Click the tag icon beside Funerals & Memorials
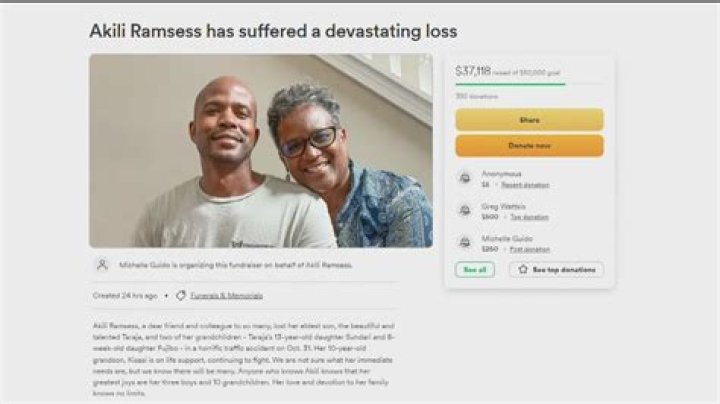The width and height of the screenshot is (720, 404). coord(181,296)
